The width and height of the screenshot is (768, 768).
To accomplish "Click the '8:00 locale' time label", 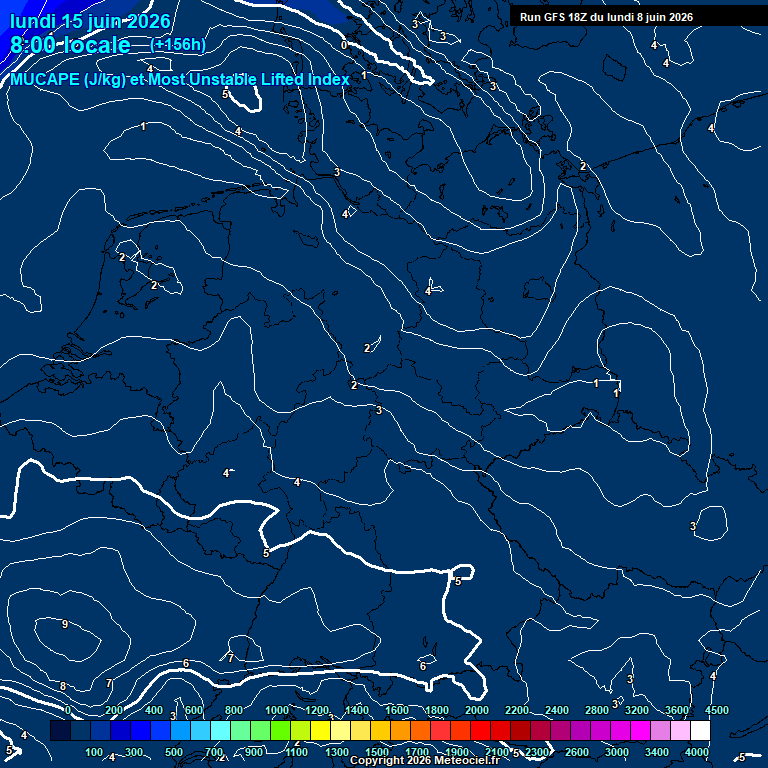I will [71, 45].
